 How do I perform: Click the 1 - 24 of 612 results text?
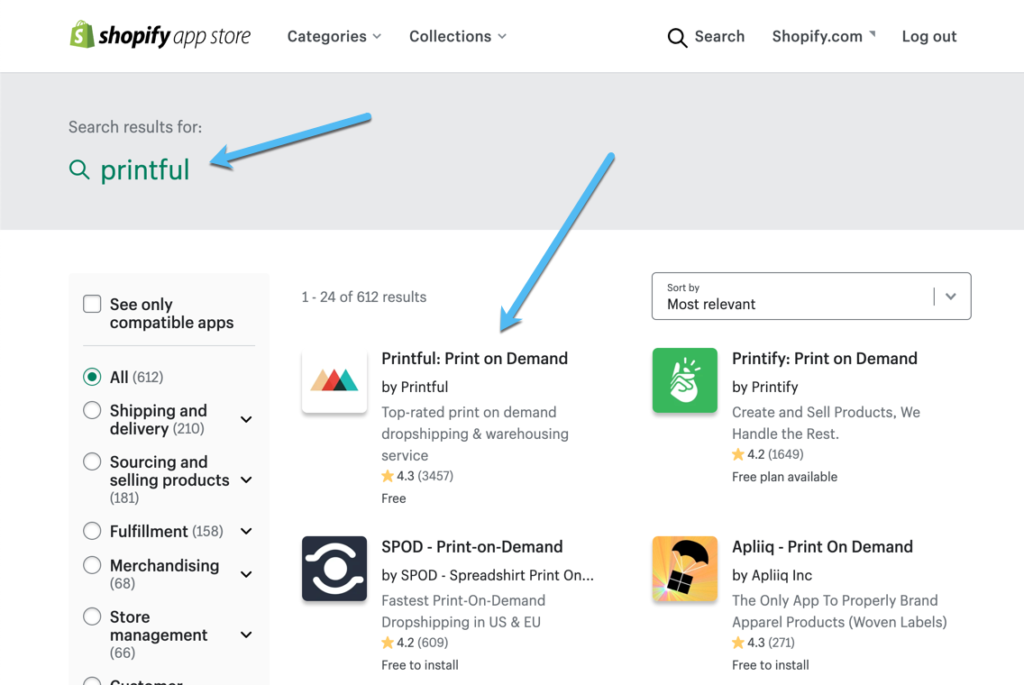(364, 297)
